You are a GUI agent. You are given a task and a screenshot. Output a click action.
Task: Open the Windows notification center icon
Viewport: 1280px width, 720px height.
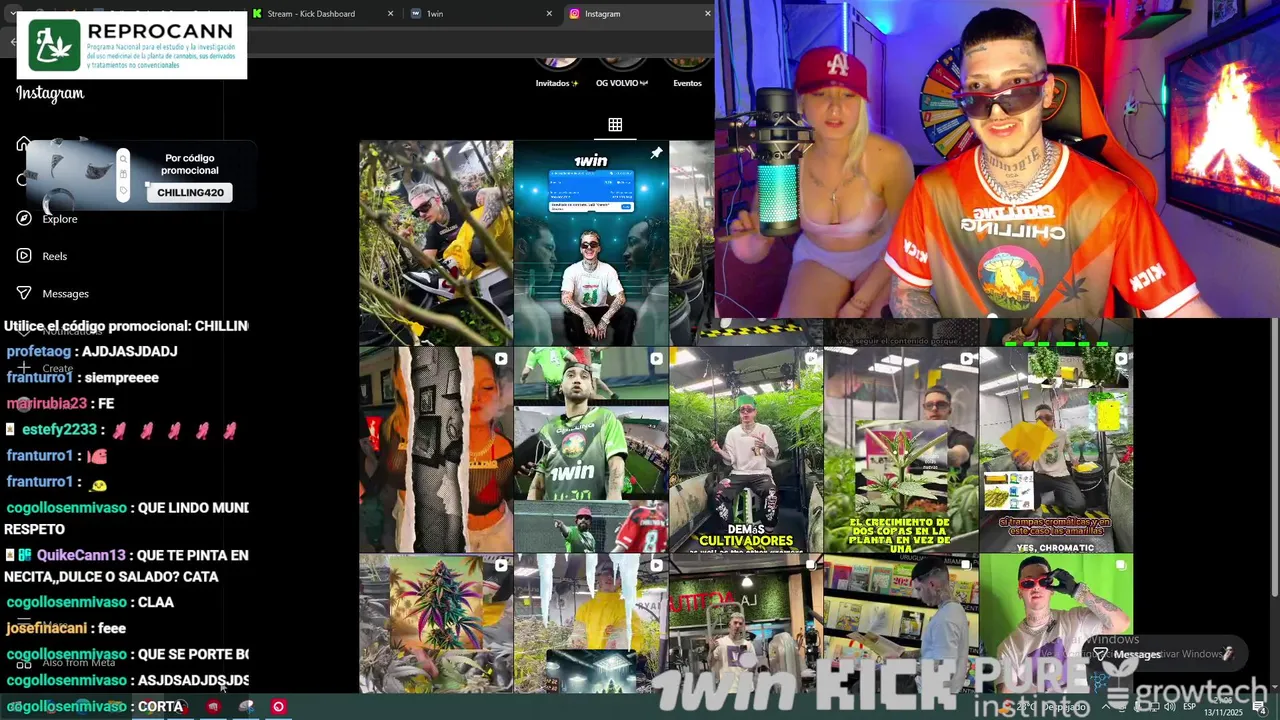(x=1260, y=707)
